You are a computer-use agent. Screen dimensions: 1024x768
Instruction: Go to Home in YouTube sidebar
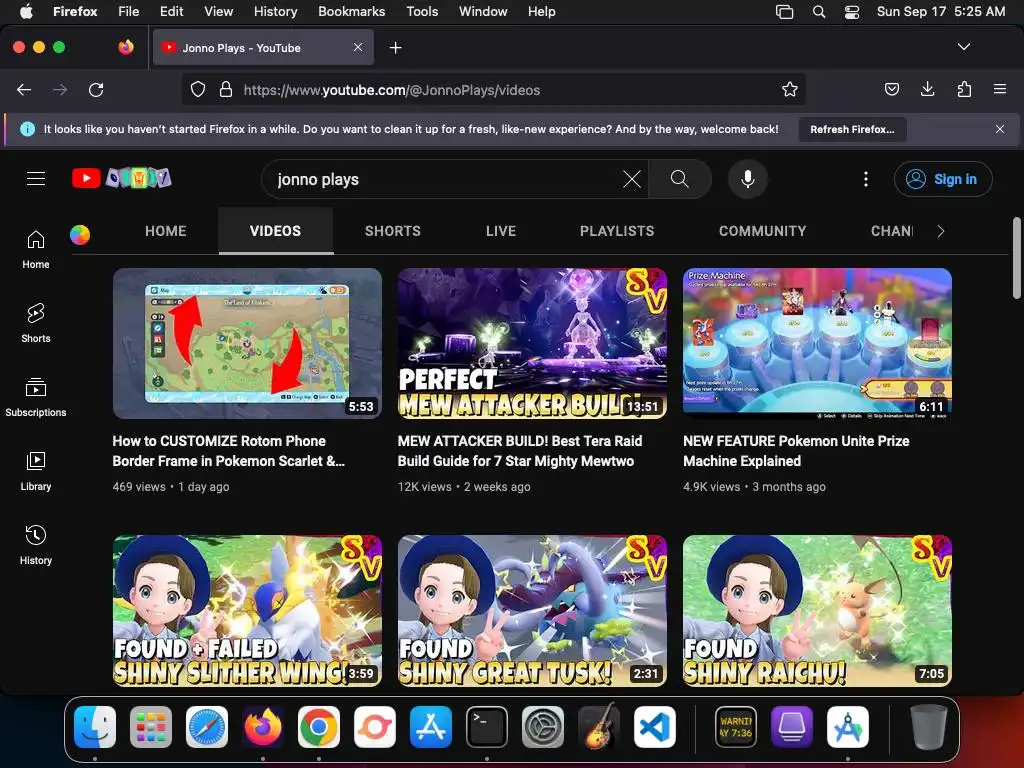[36, 249]
